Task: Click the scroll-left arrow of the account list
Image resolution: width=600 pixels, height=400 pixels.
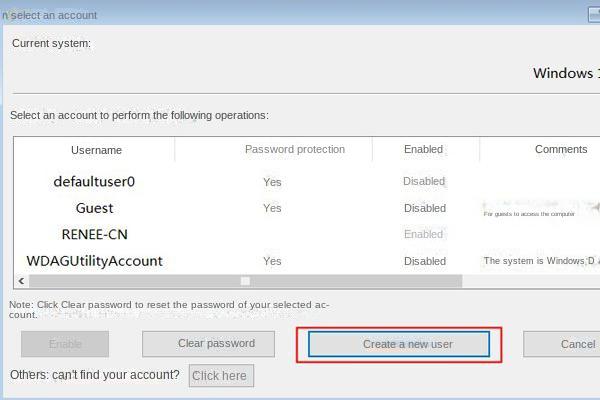Action: click(21, 281)
